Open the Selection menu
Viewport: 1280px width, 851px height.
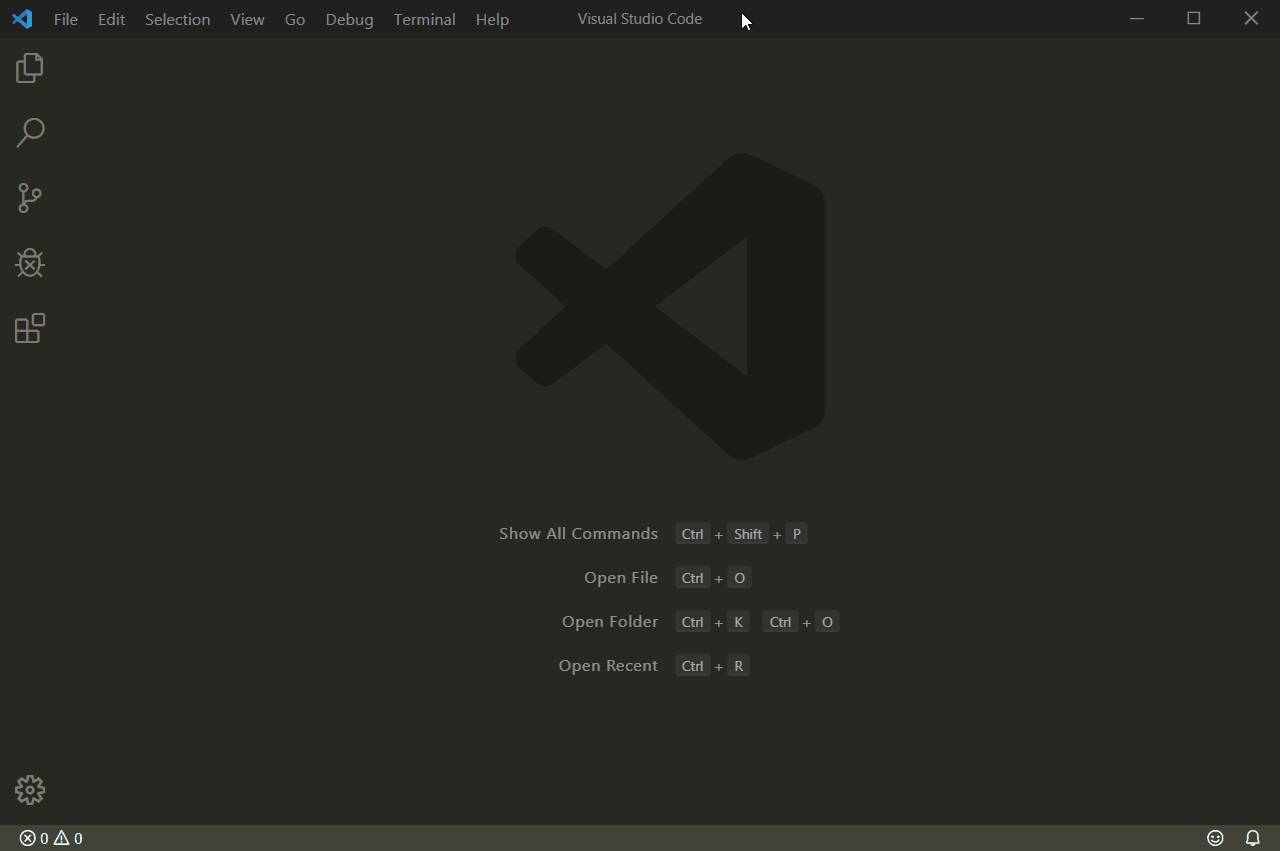(177, 19)
